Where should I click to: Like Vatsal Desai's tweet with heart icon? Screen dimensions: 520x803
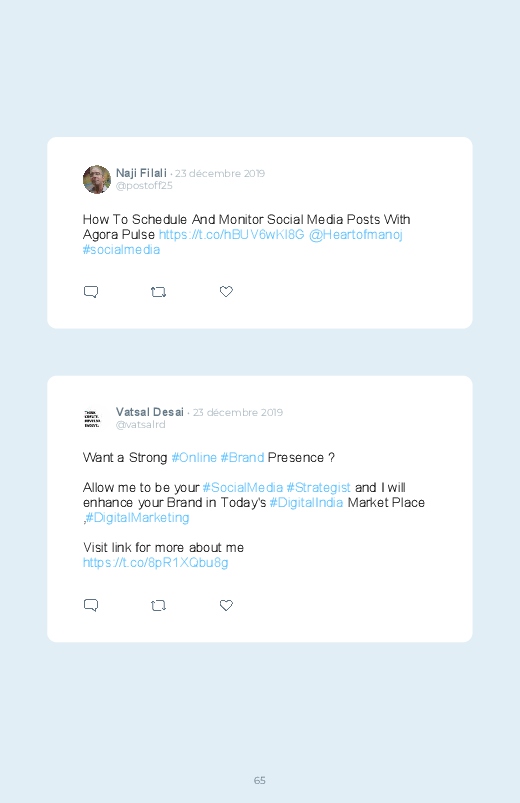(226, 605)
